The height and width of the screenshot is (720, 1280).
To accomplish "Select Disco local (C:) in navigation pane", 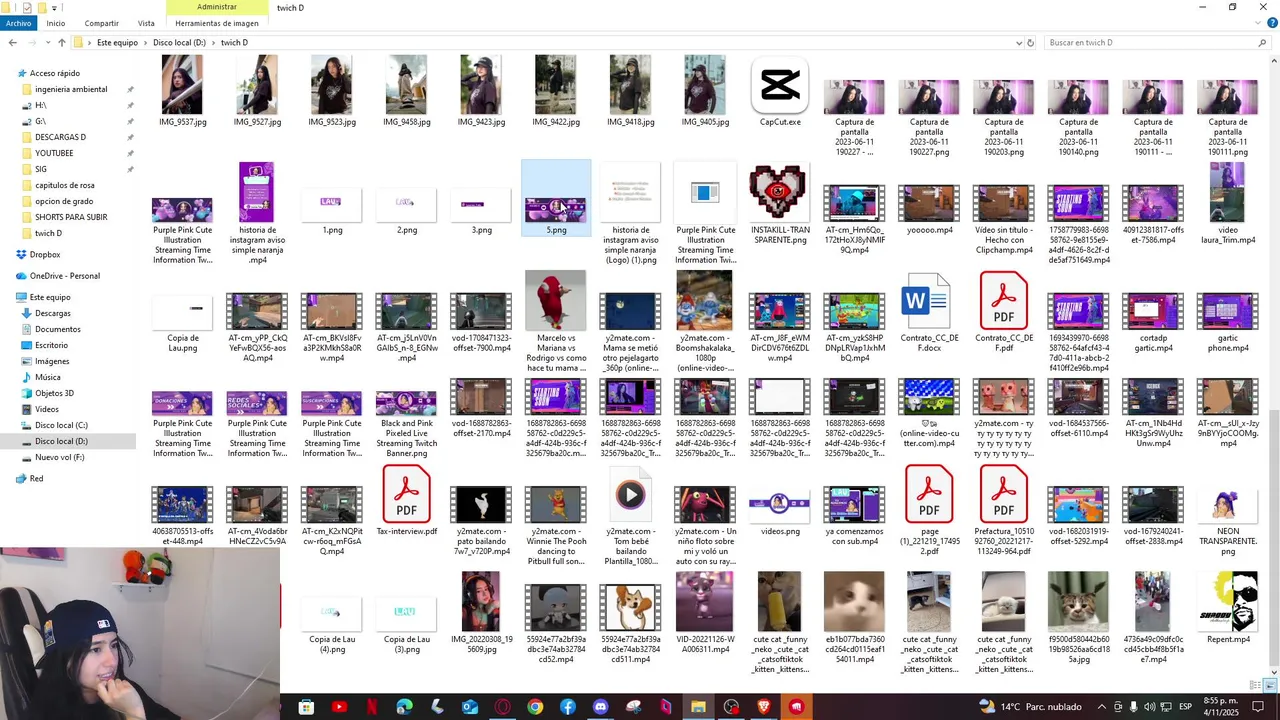I will (61, 425).
